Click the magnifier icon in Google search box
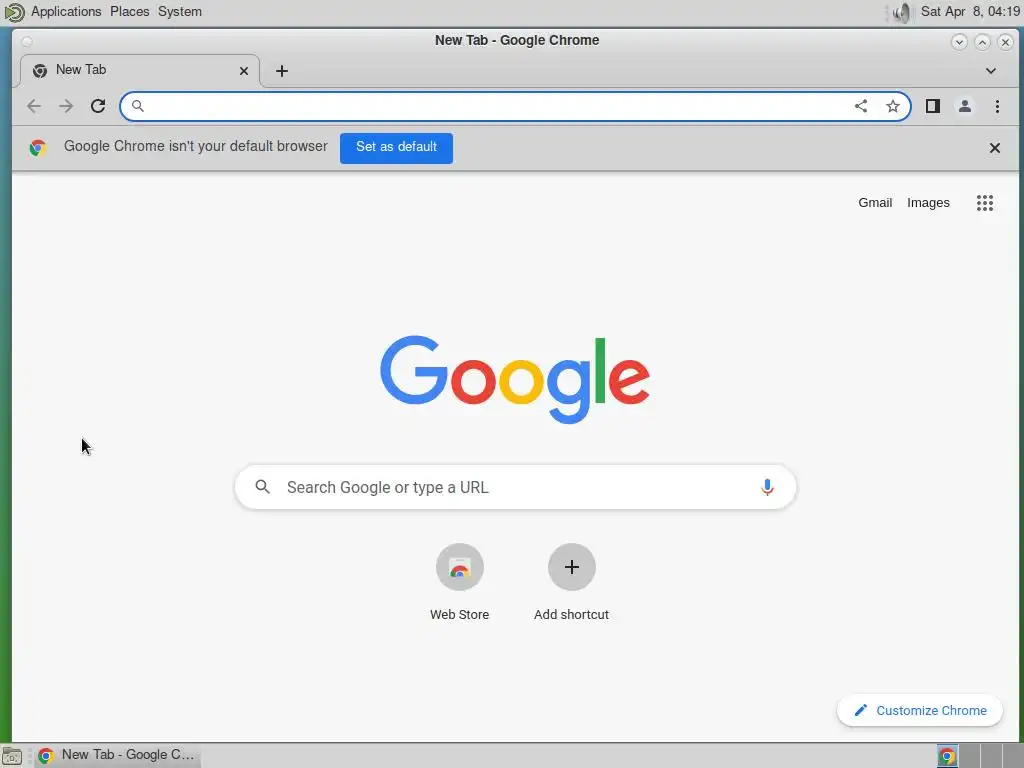1024x768 pixels. 263,487
